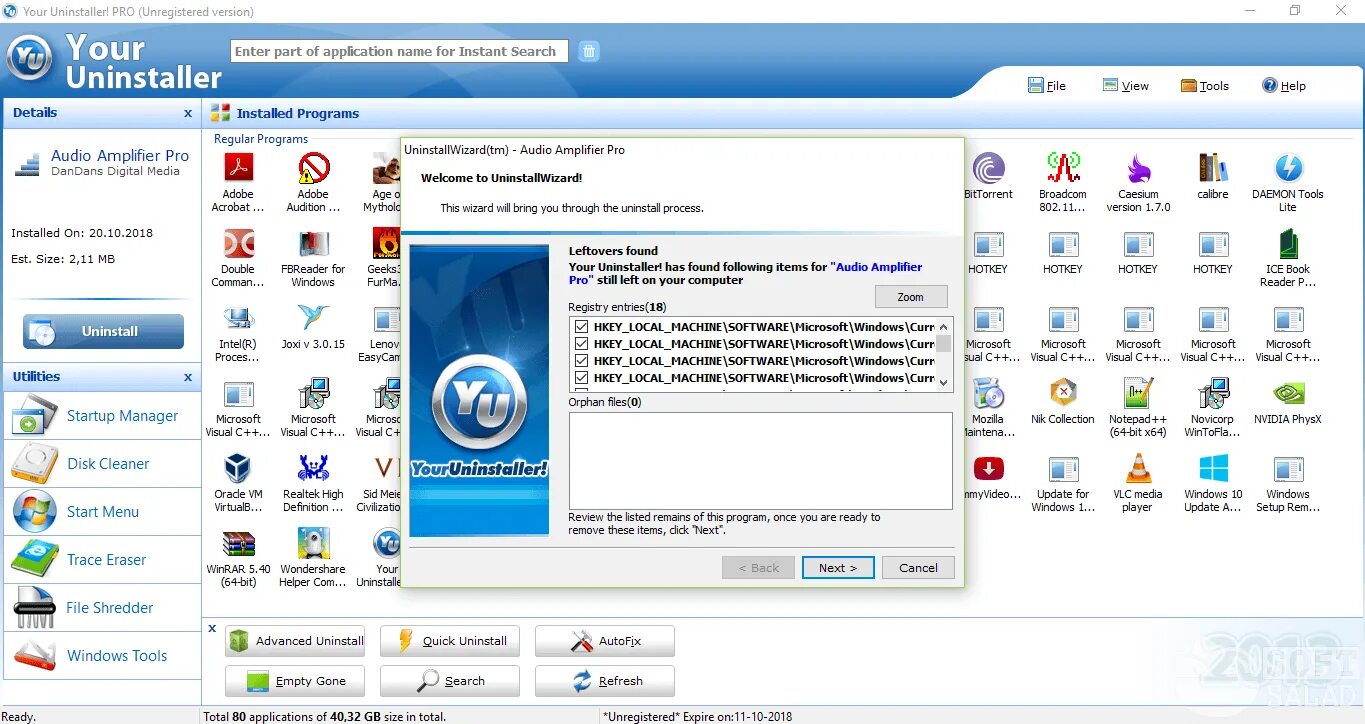Viewport: 1365px width, 724px height.
Task: Close the Utilities panel
Action: pyautogui.click(x=188, y=378)
